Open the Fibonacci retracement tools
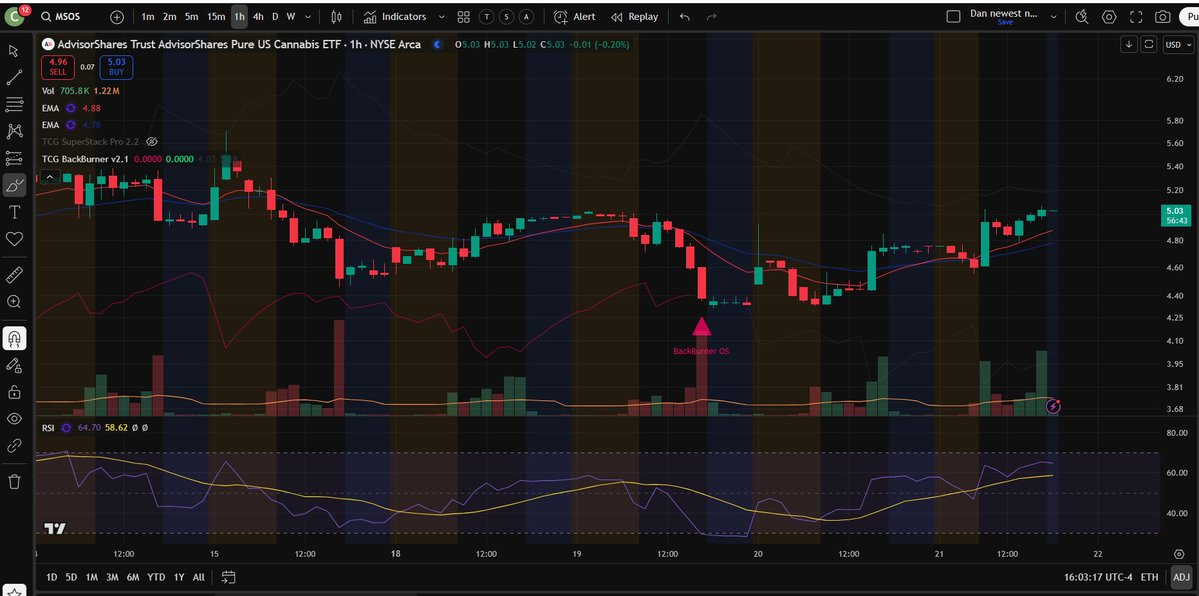Viewport: 1199px width, 596px height. [14, 104]
